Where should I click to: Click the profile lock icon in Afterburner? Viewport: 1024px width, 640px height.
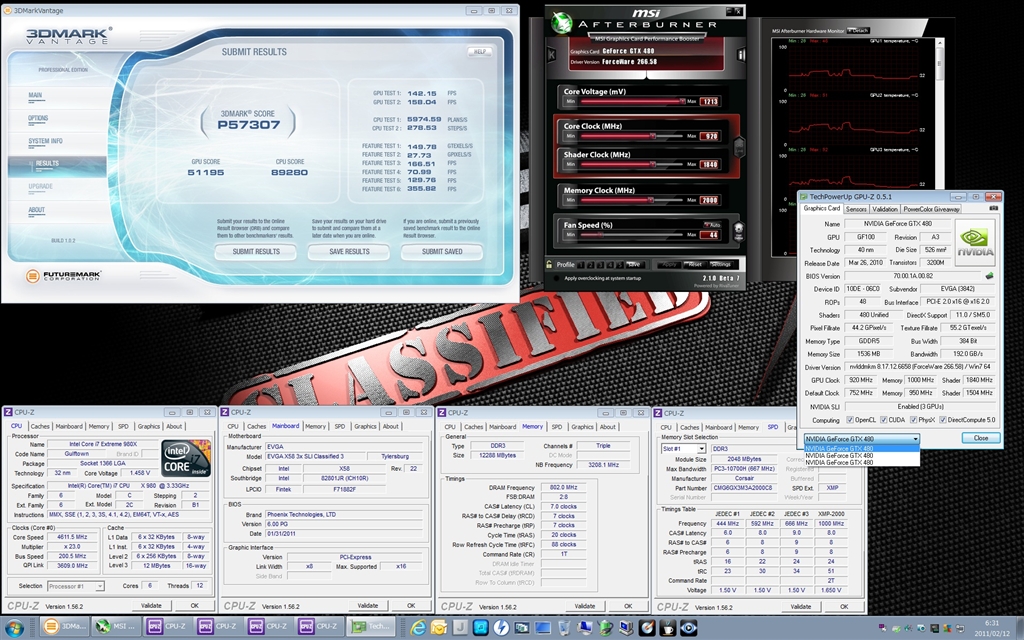[x=550, y=264]
